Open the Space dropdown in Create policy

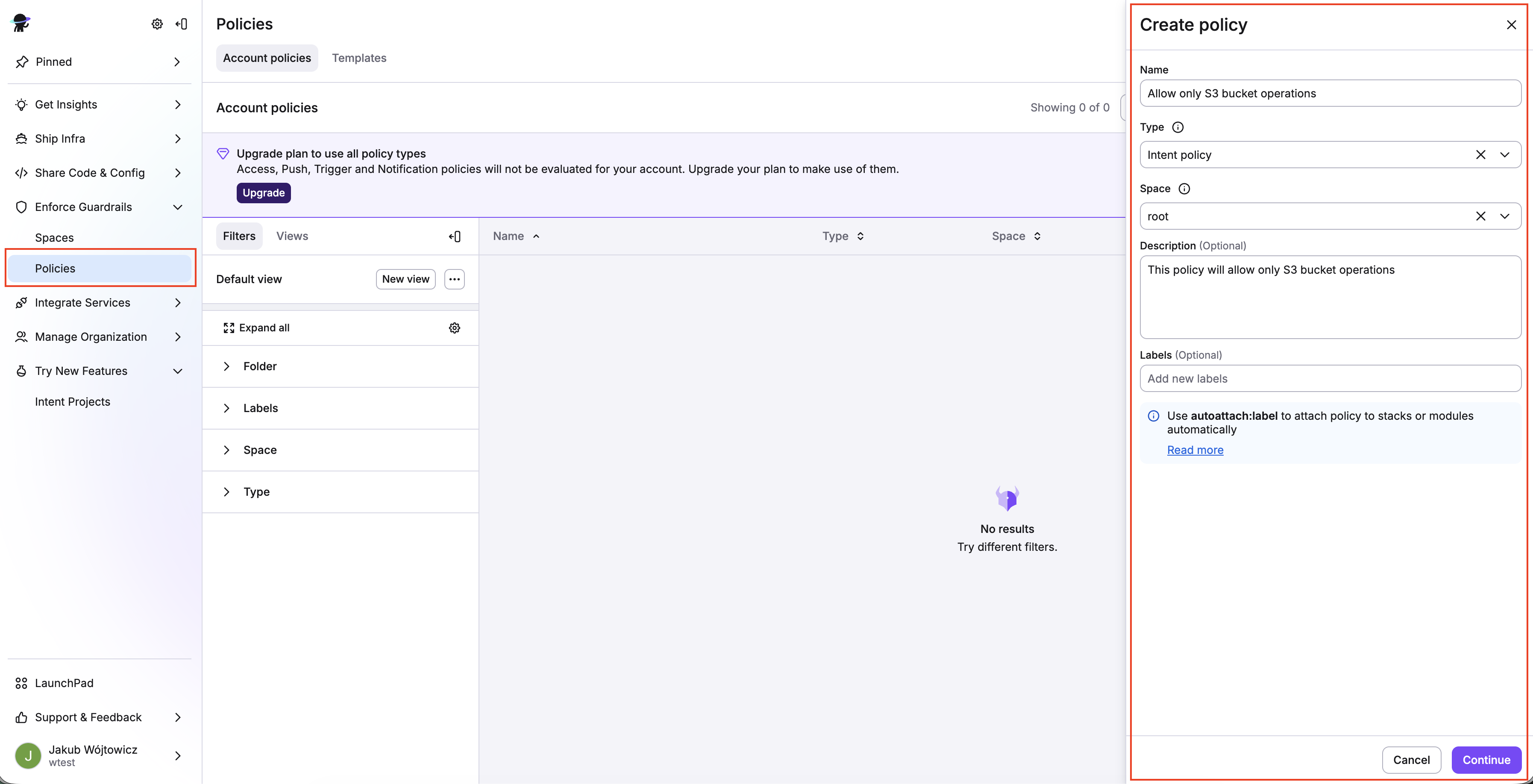coord(1506,216)
